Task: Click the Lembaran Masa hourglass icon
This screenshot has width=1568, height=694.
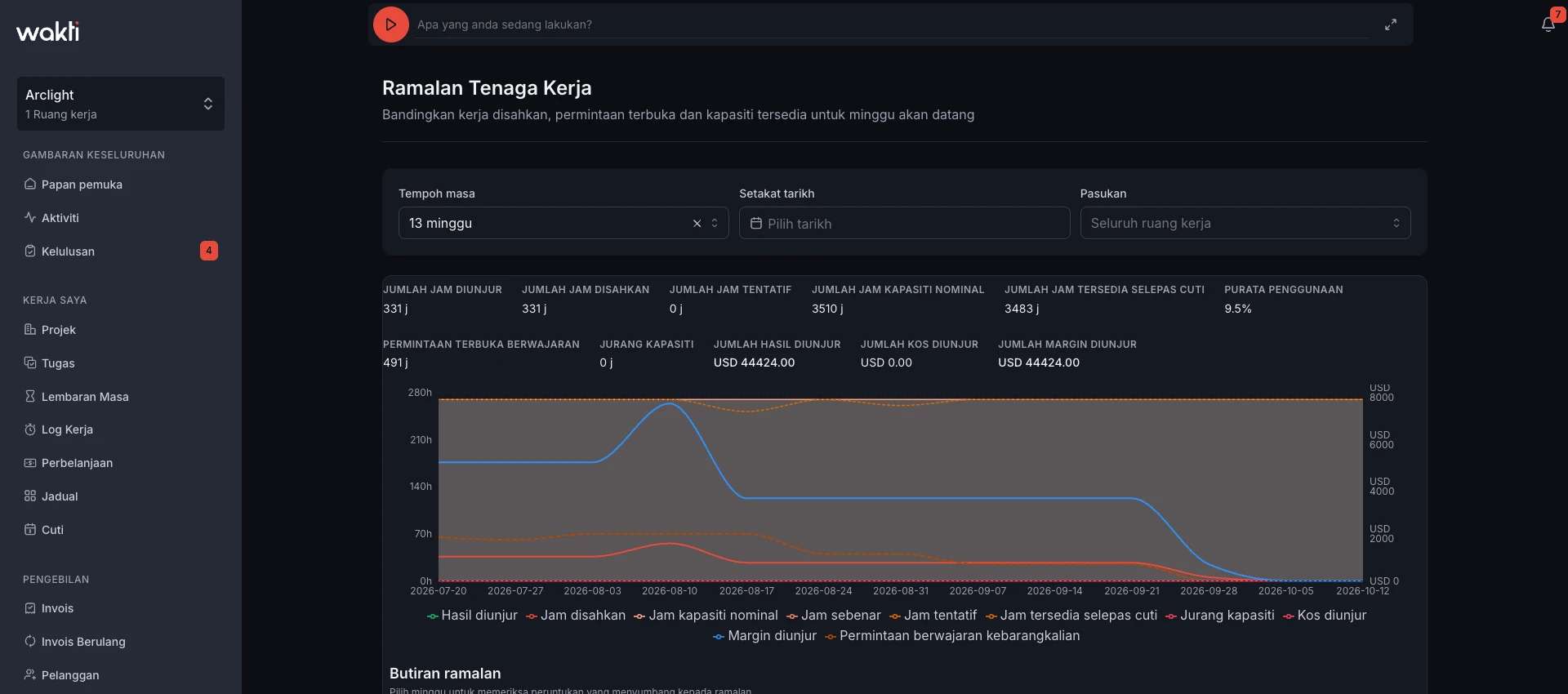Action: pyautogui.click(x=30, y=396)
